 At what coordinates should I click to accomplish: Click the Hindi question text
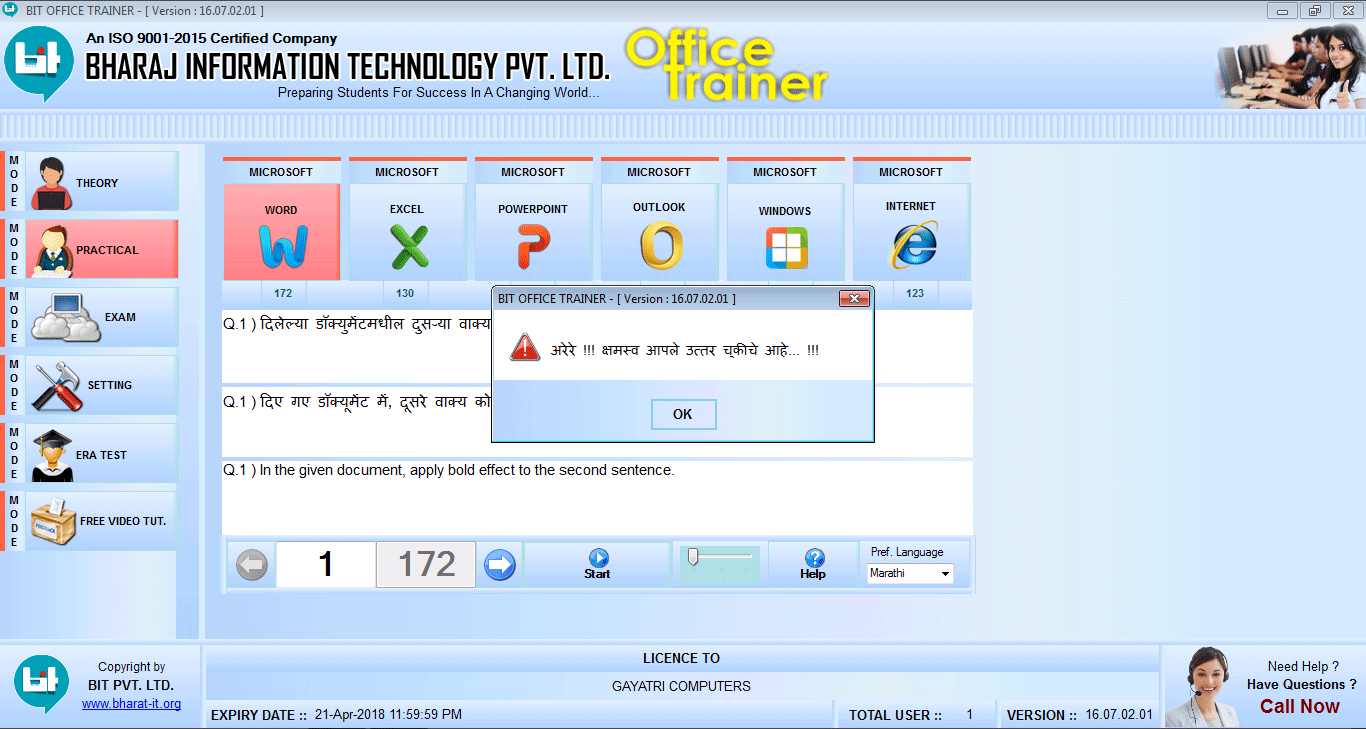click(357, 401)
